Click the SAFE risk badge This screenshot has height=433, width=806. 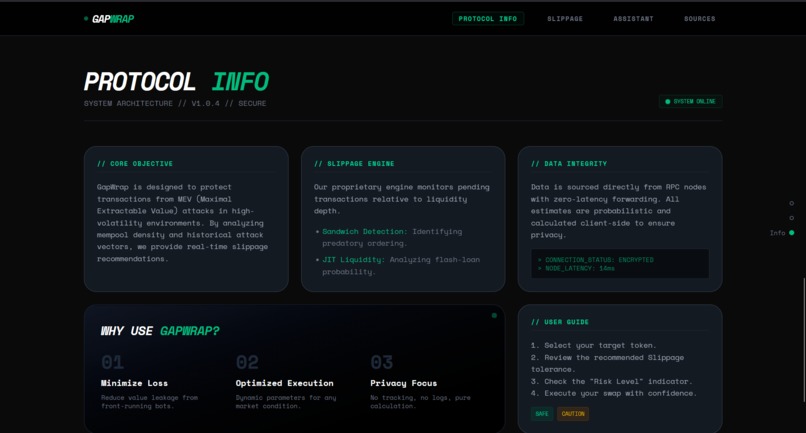pyautogui.click(x=542, y=413)
